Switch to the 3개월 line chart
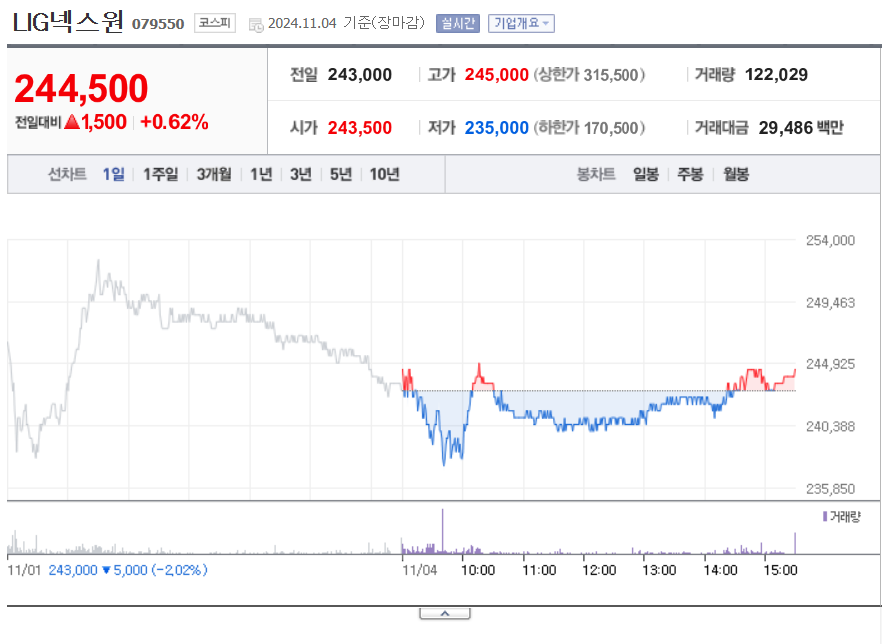882x644 pixels. 214,174
